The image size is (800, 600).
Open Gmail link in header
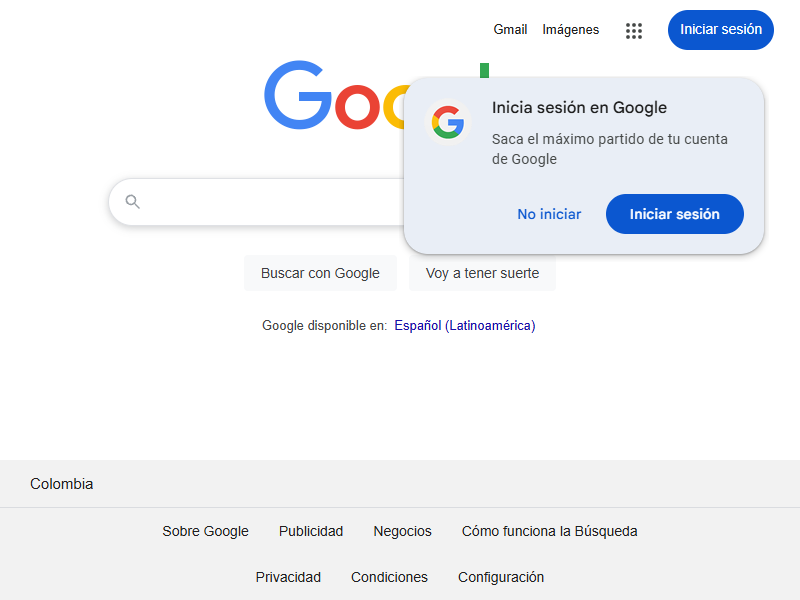510,30
